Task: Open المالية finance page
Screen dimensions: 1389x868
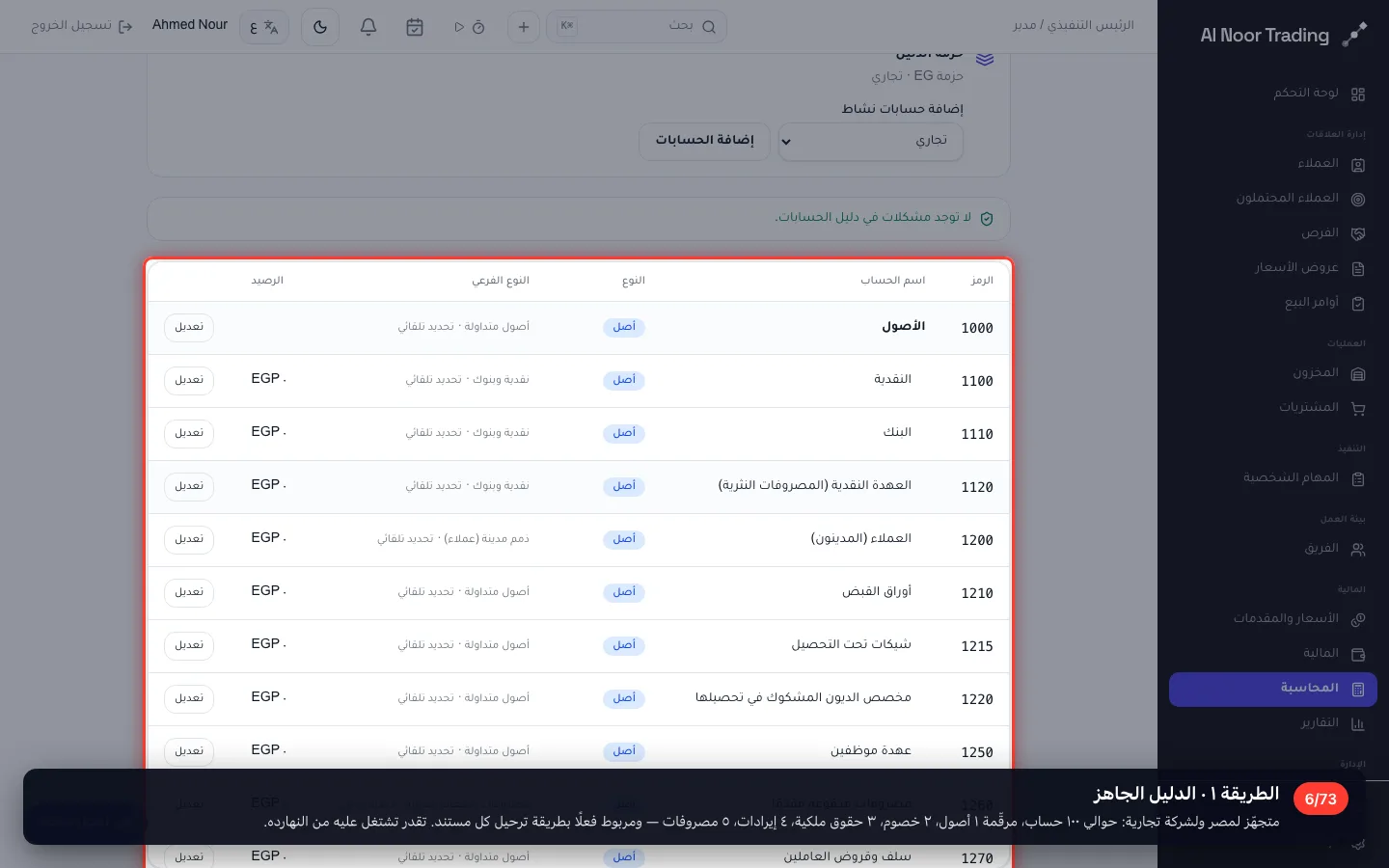Action: point(1273,654)
